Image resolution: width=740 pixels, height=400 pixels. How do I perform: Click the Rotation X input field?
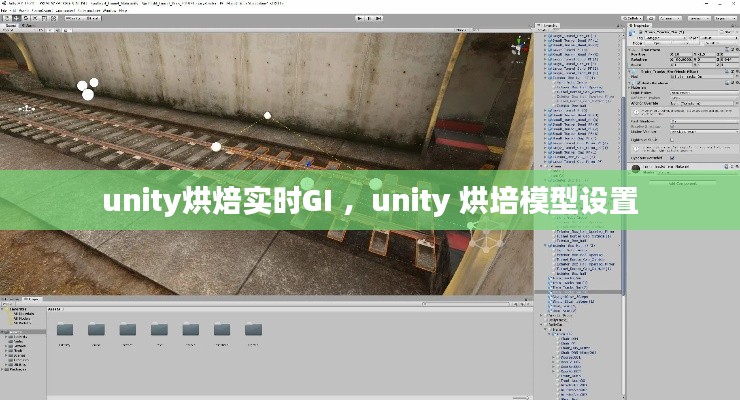pos(683,59)
